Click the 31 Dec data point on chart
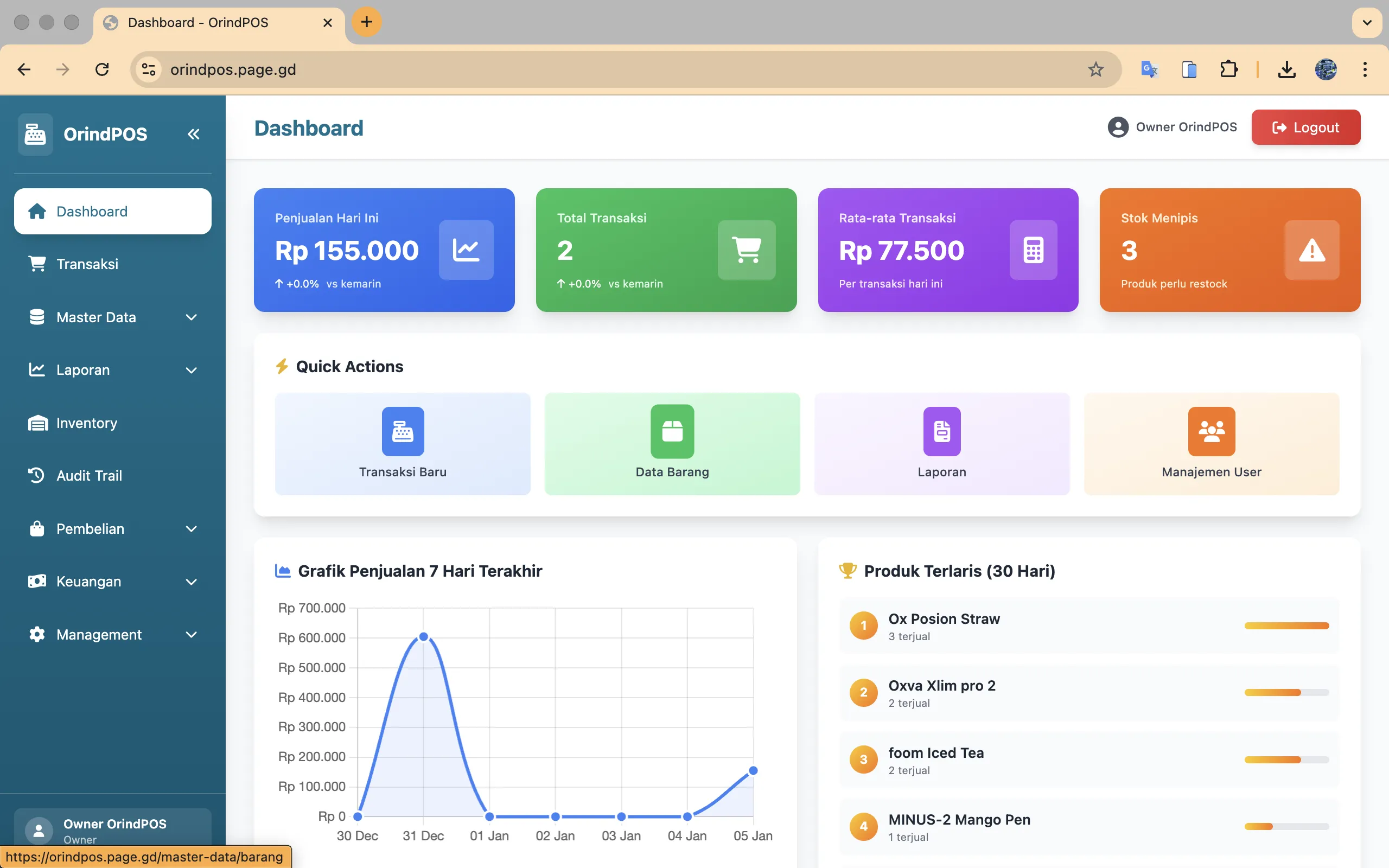Screen dimensions: 1389x868 [424, 637]
